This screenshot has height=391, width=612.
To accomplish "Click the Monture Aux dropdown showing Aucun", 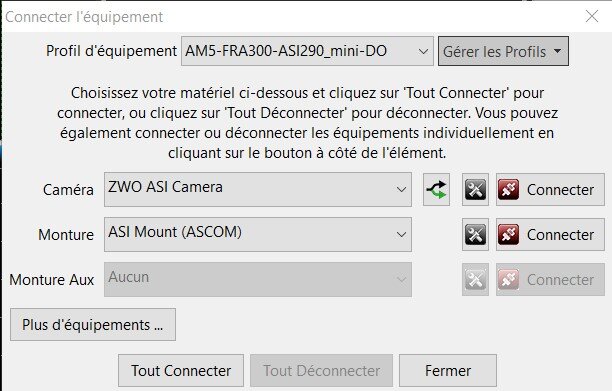I will click(x=258, y=279).
